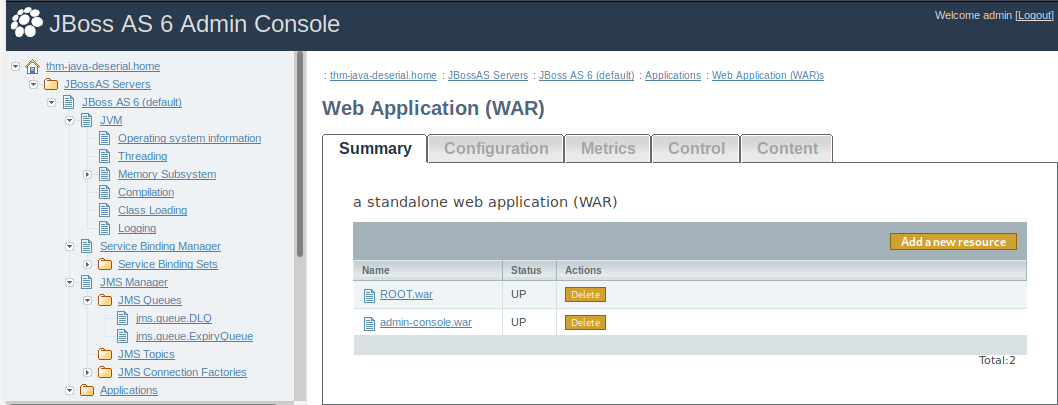Click JBoss AS 6 (default) breadcrumb link
This screenshot has width=1058, height=405.
[586, 75]
